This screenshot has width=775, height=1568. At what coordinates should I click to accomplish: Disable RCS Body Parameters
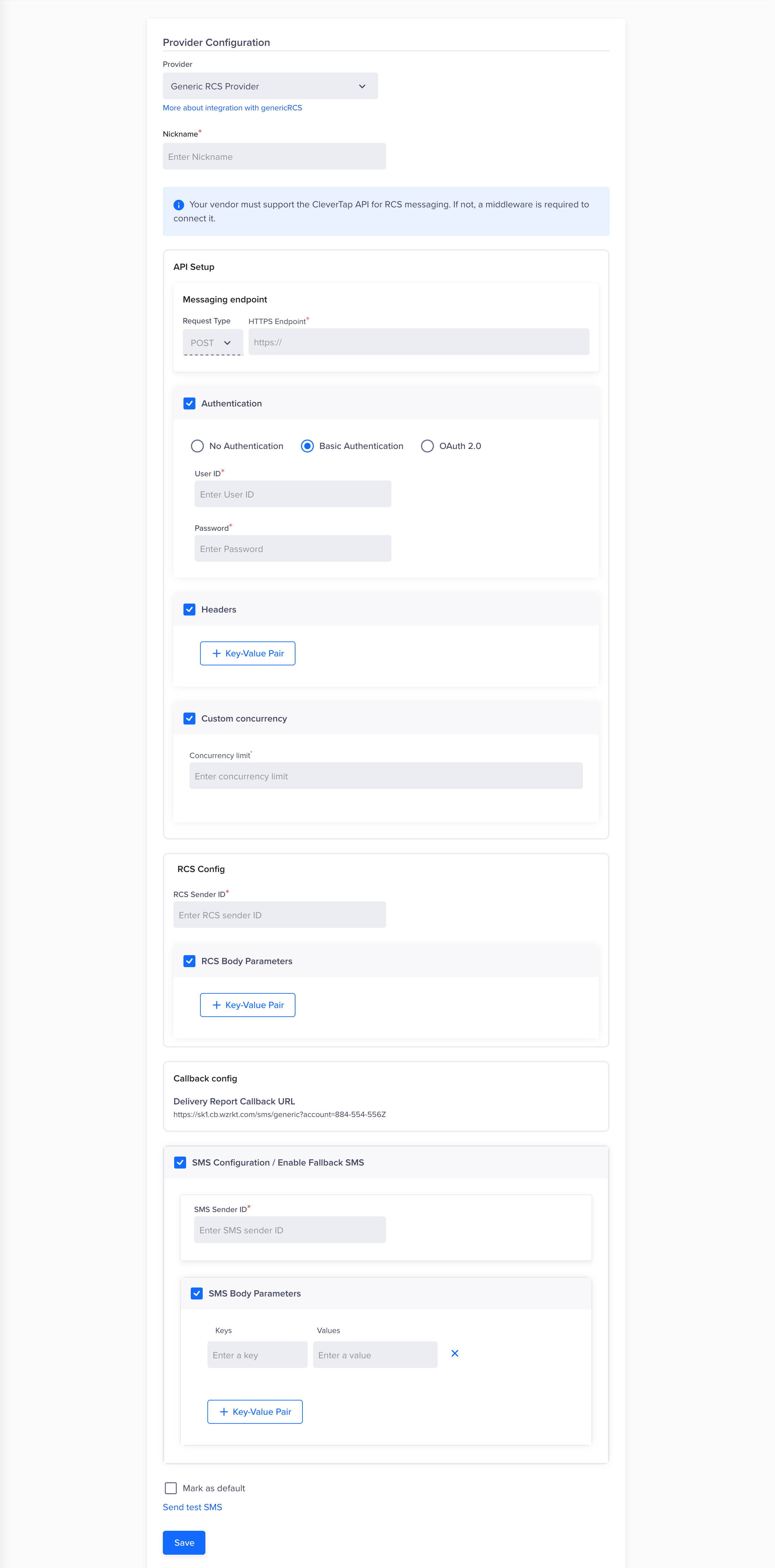click(x=189, y=961)
